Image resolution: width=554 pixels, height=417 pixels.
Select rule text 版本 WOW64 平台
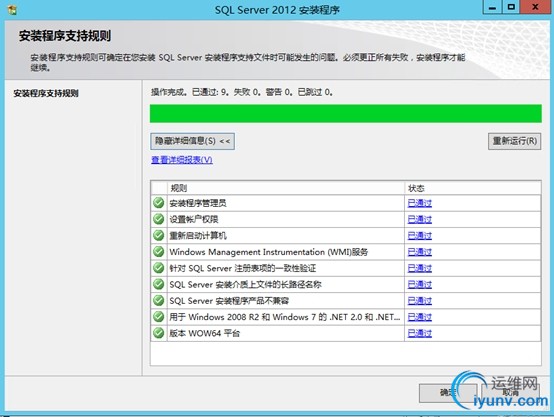205,333
